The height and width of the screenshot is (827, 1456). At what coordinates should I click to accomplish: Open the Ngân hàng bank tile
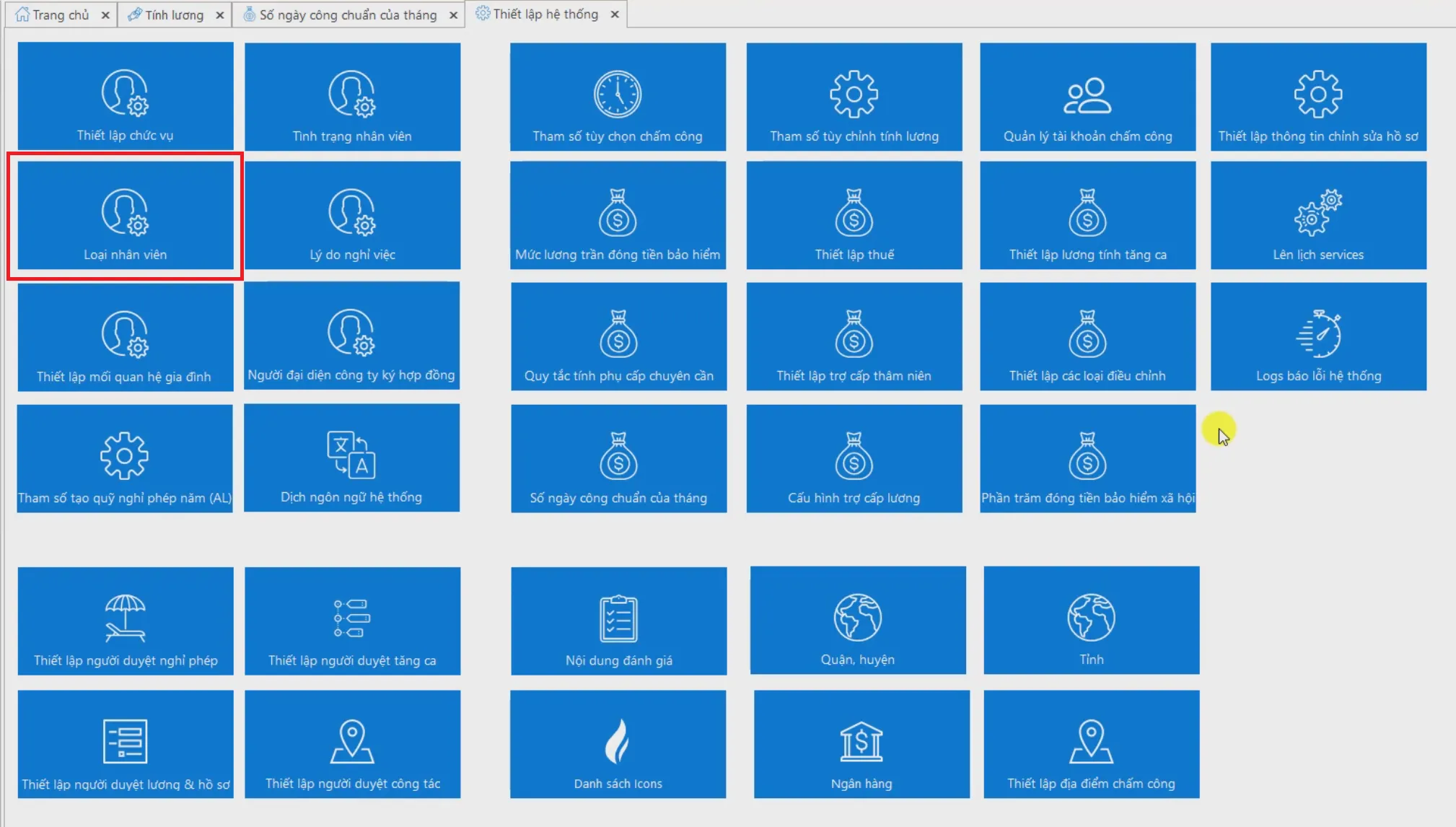point(861,744)
